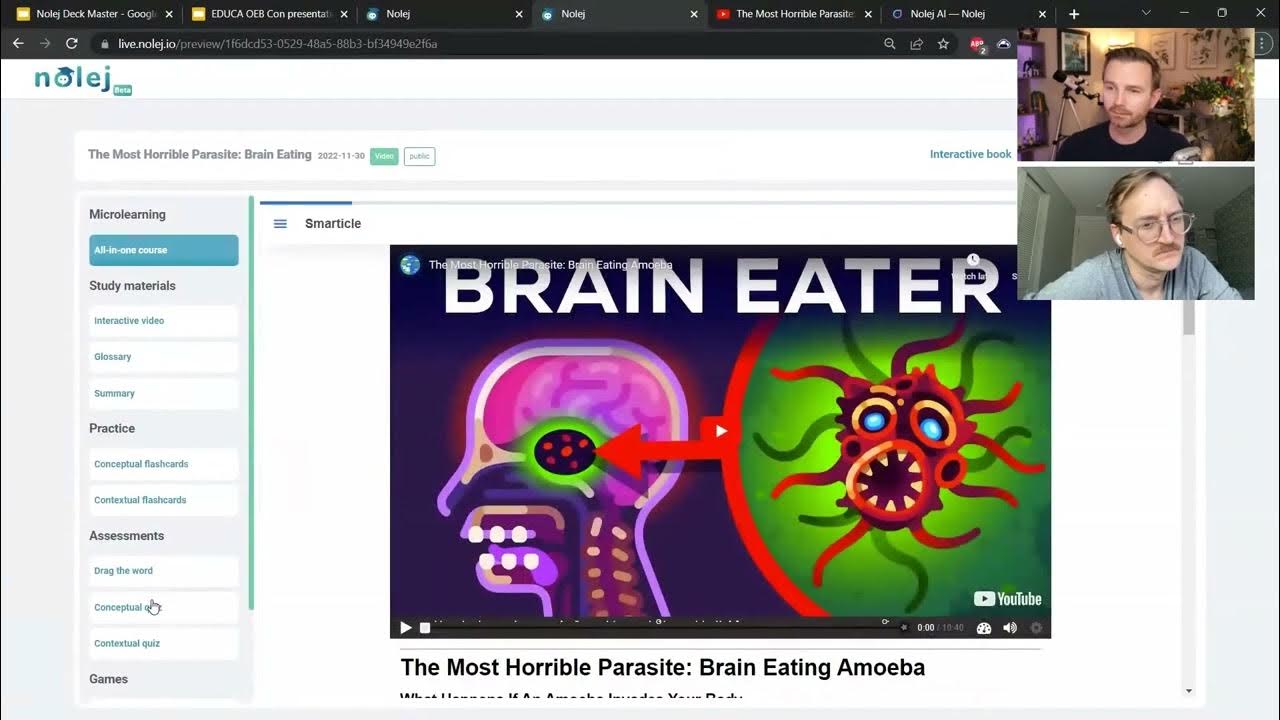Close the Nolej AI — Nolej tab
Viewport: 1280px width, 720px height.
click(1042, 14)
